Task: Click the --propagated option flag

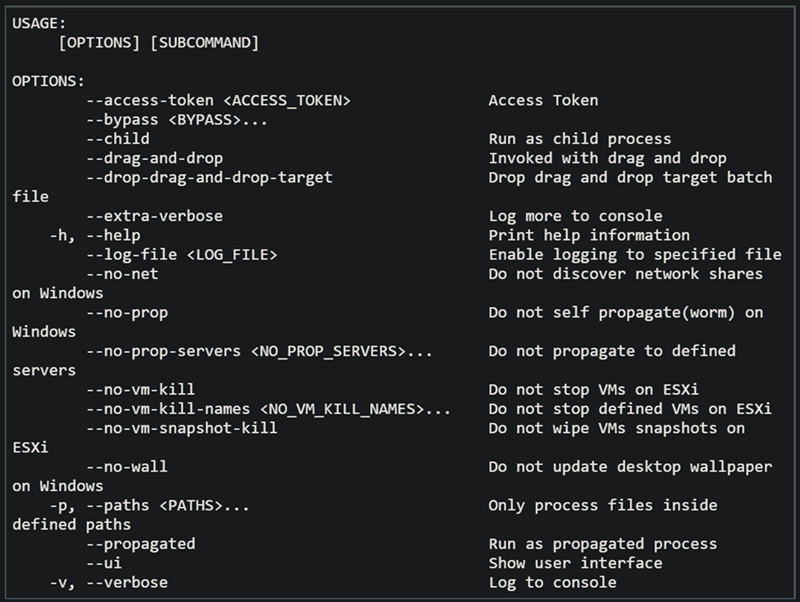Action: coord(140,544)
